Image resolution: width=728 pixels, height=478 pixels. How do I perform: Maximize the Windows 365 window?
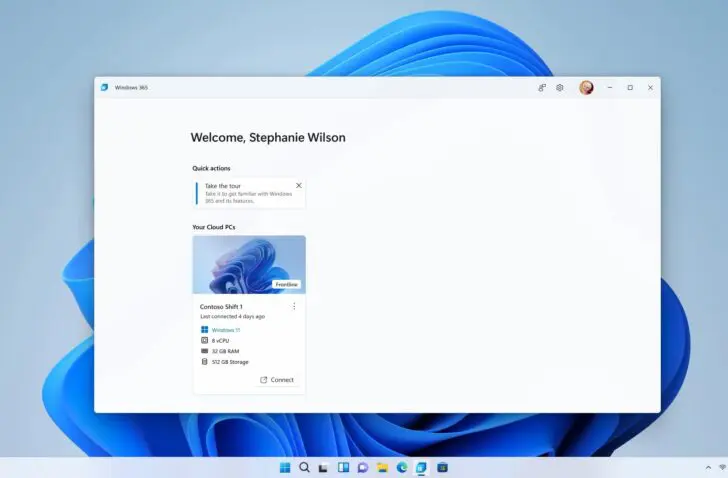click(630, 87)
